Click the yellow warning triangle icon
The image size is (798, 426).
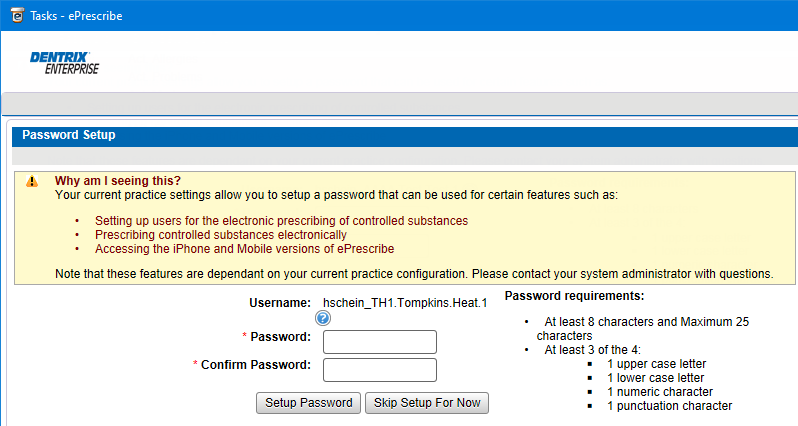tap(32, 181)
